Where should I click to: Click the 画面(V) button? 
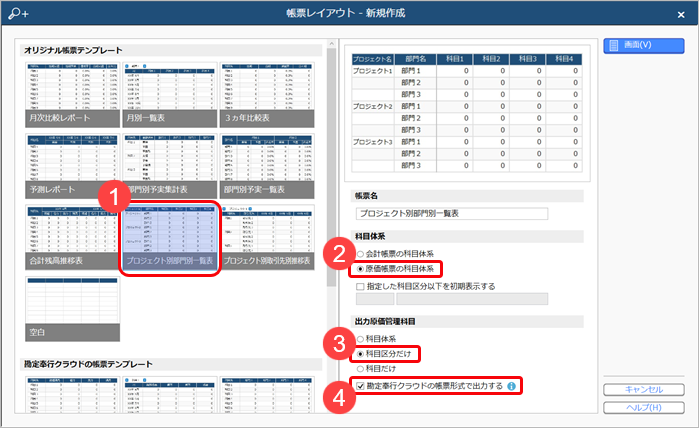644,45
